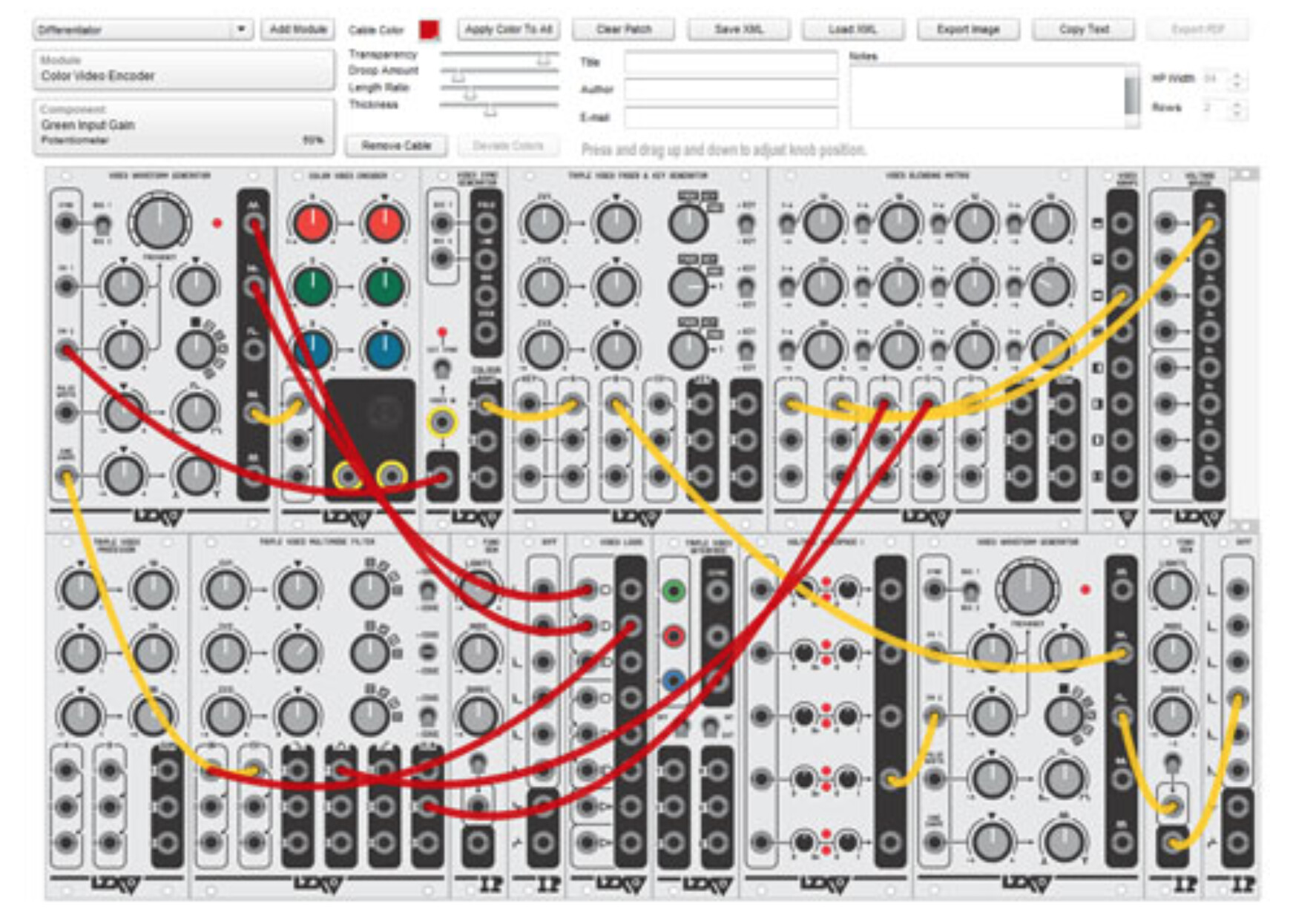Flip the third-row switch on Triple Video Fader
Viewport: 1316px width, 915px height.
pyautogui.click(x=746, y=349)
